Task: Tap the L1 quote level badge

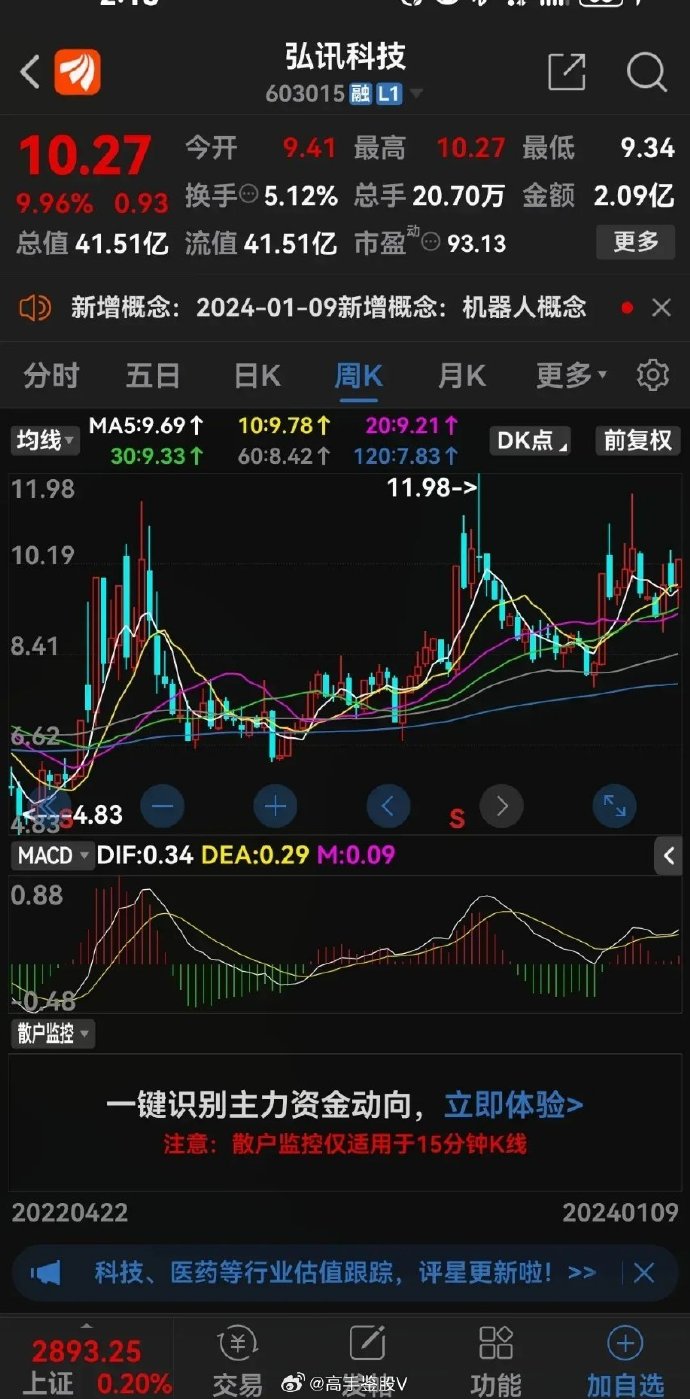Action: (389, 94)
